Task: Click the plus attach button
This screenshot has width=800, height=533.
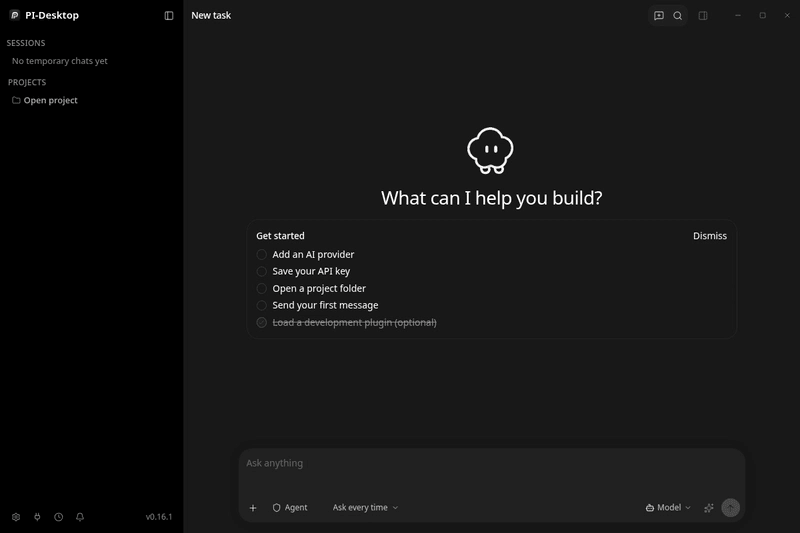Action: (253, 507)
